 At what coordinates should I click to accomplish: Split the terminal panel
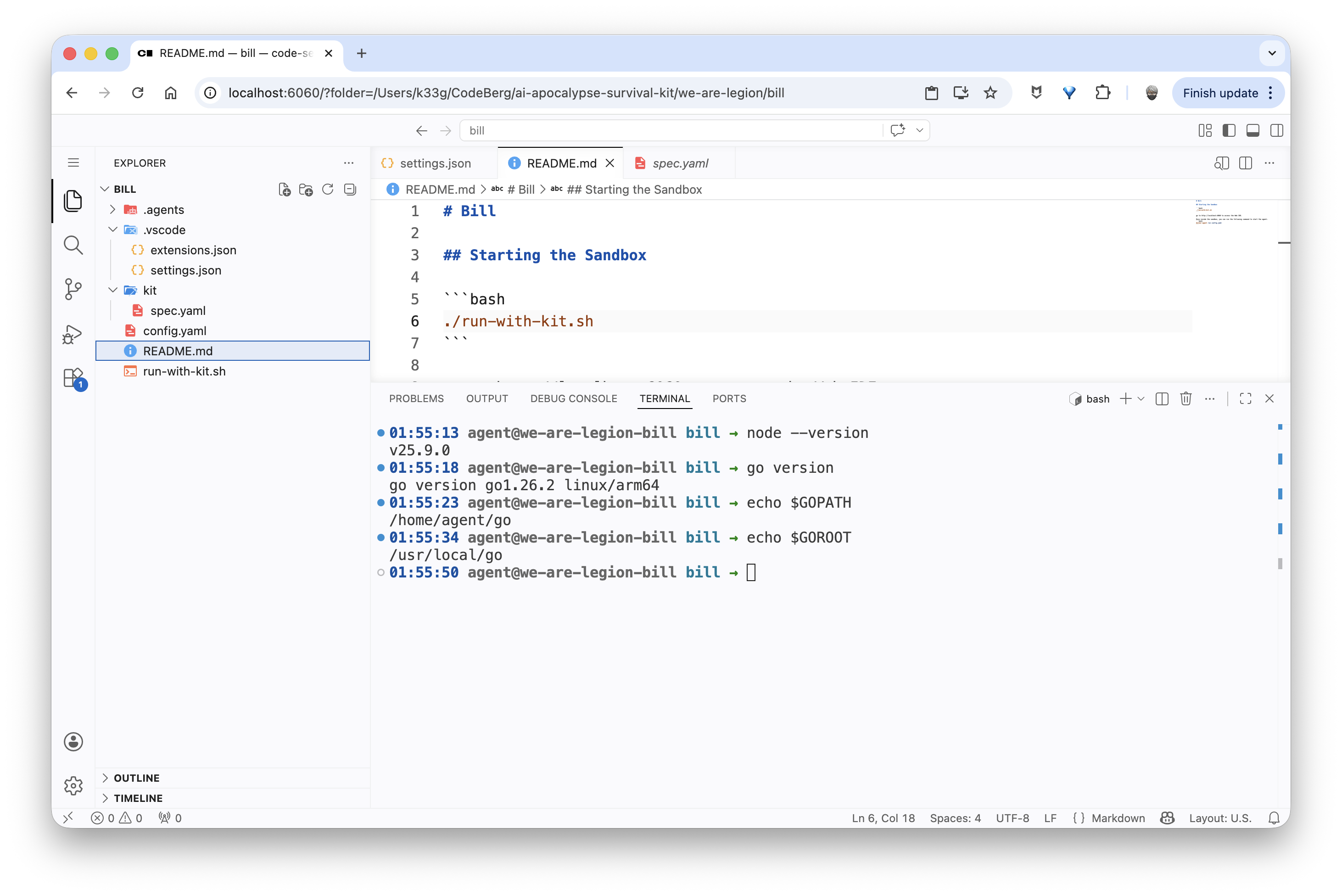pos(1162,398)
